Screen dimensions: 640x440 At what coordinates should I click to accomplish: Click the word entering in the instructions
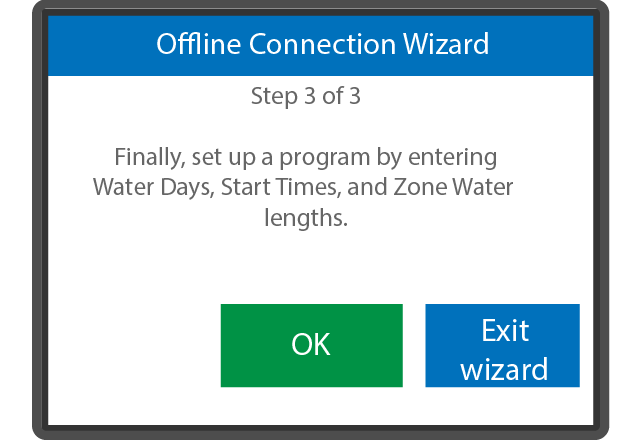(x=453, y=158)
